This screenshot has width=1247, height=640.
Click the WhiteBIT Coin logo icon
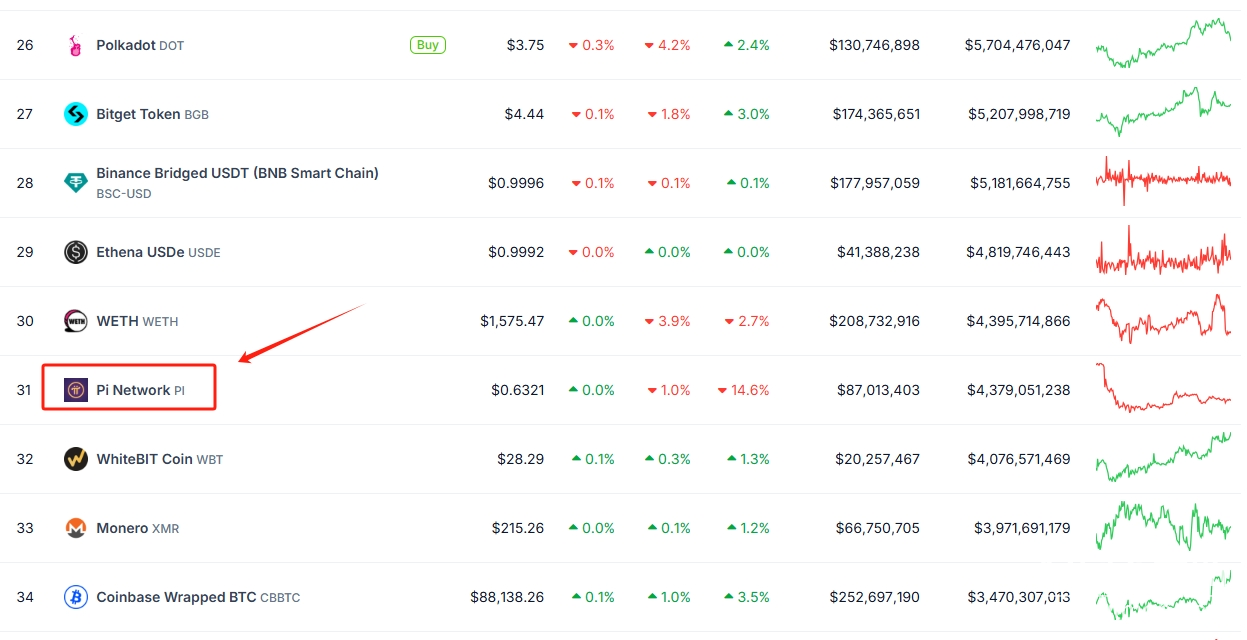click(76, 459)
